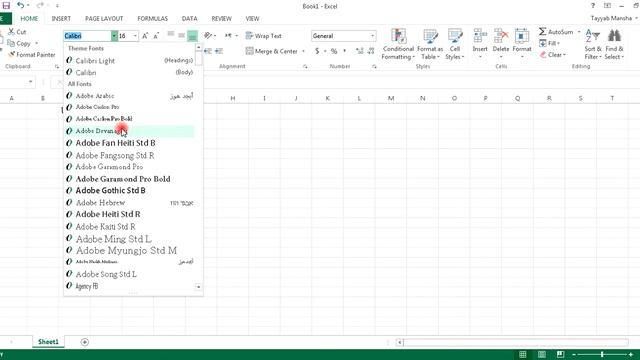Open the Name Box dropdown arrow
This screenshot has height=360, width=640.
pyautogui.click(x=31, y=82)
